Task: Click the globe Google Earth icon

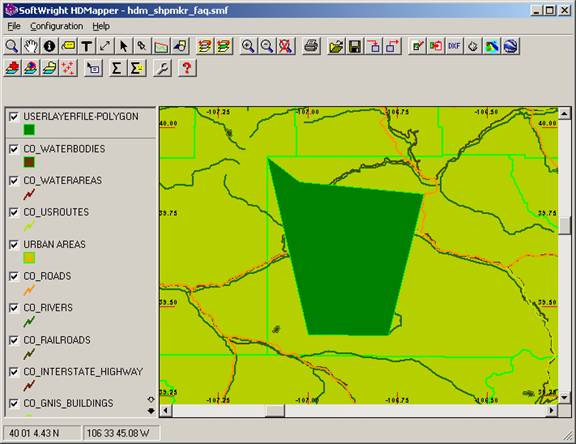Action: pyautogui.click(x=511, y=46)
